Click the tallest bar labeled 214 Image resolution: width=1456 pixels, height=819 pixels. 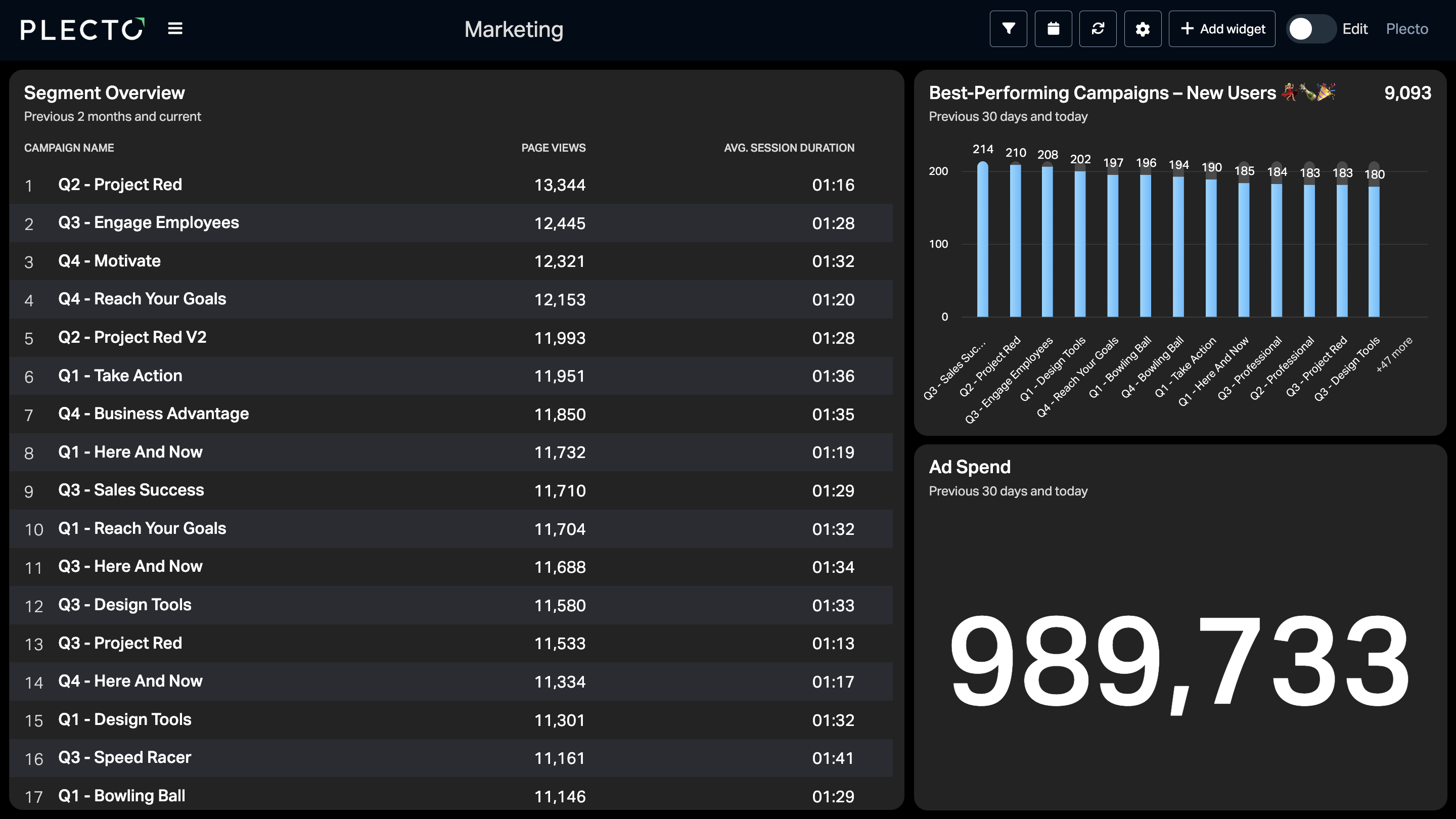pos(983,239)
